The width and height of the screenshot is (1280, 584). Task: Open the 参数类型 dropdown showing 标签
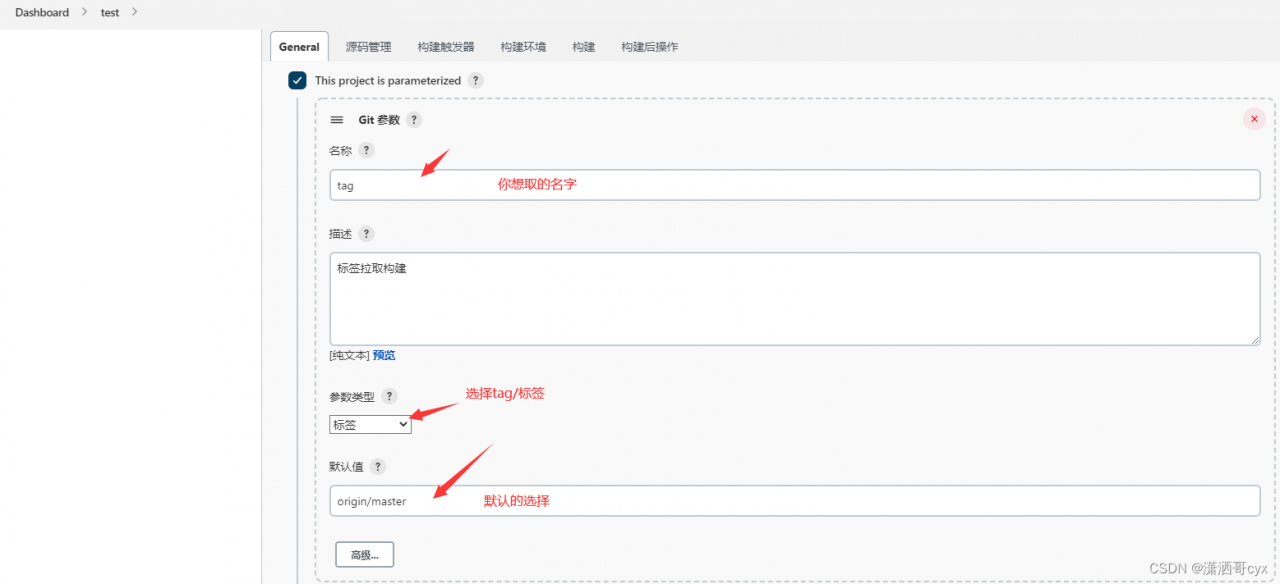[370, 424]
